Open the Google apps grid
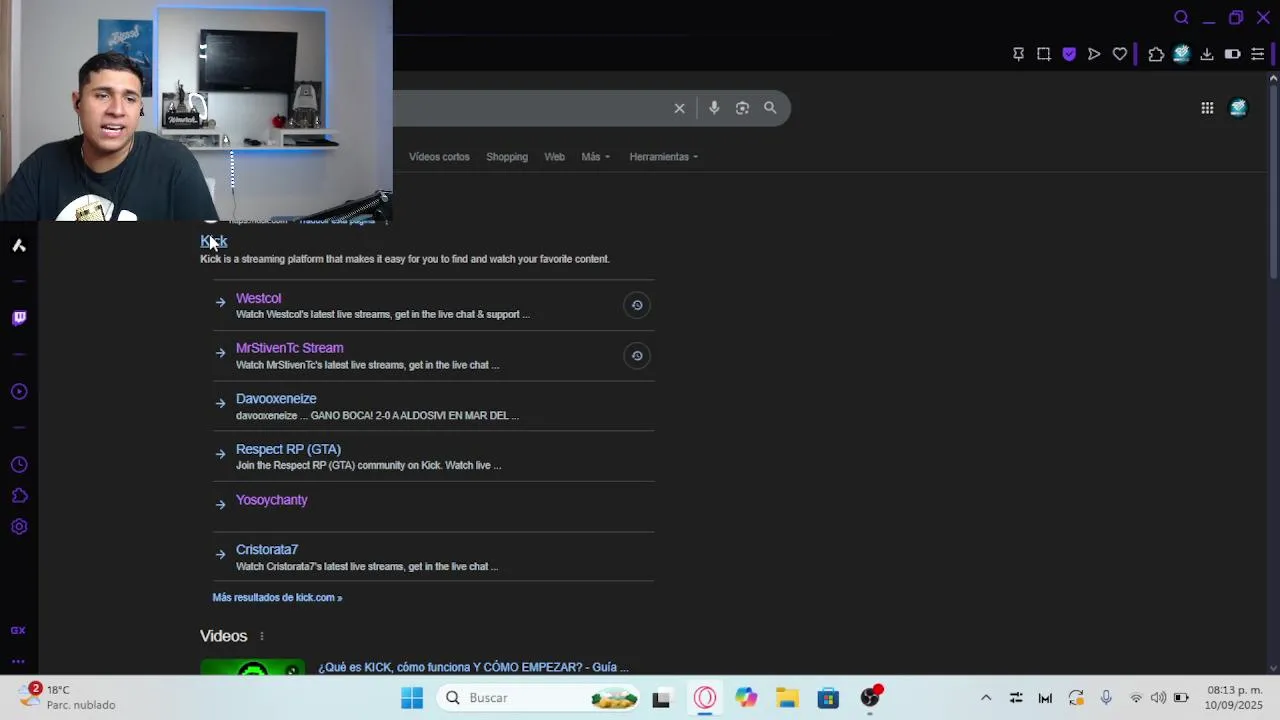Screen dimensions: 1280x720 coord(1207,108)
